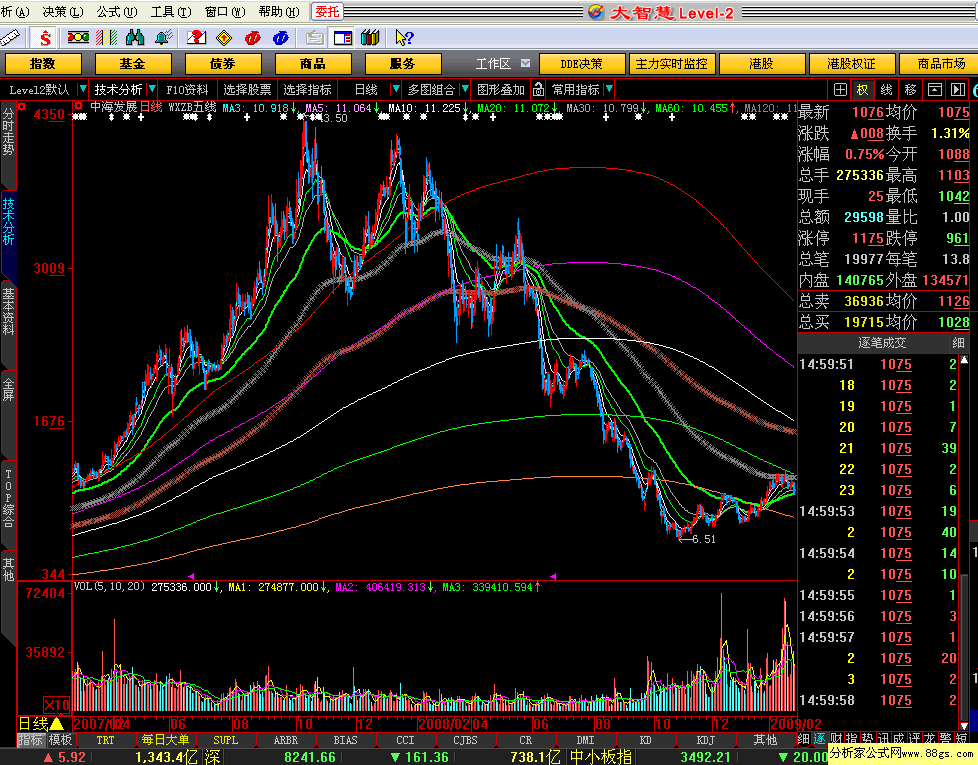Viewport: 978px width, 765px height.
Task: Open the 工作区 dropdown arrow
Action: tap(526, 64)
